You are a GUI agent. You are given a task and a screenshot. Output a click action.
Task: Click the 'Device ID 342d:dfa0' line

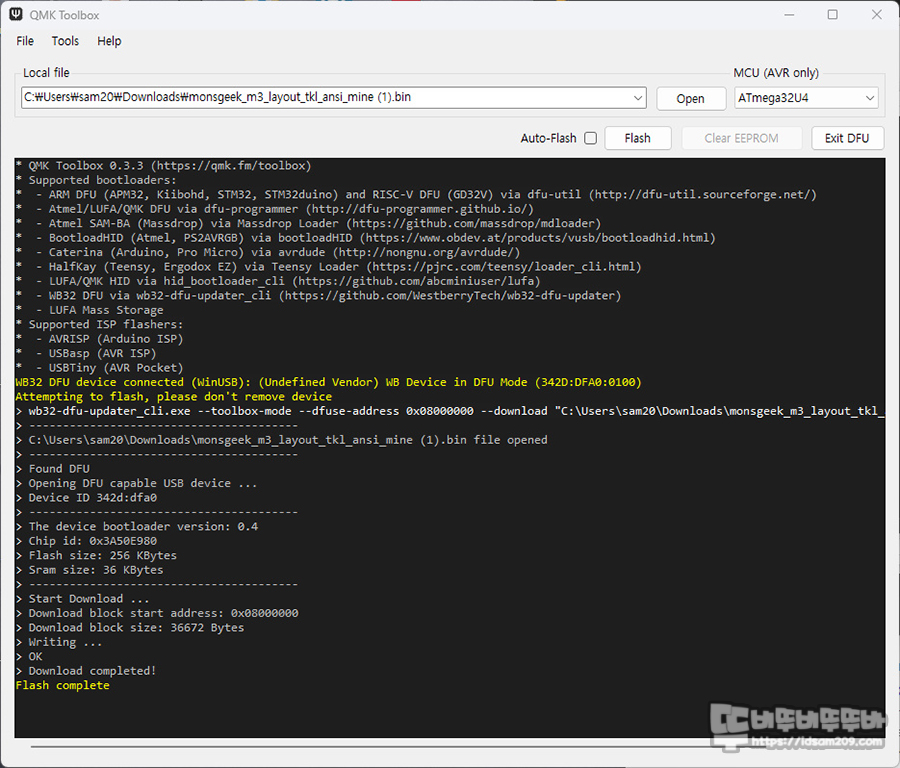click(x=86, y=498)
